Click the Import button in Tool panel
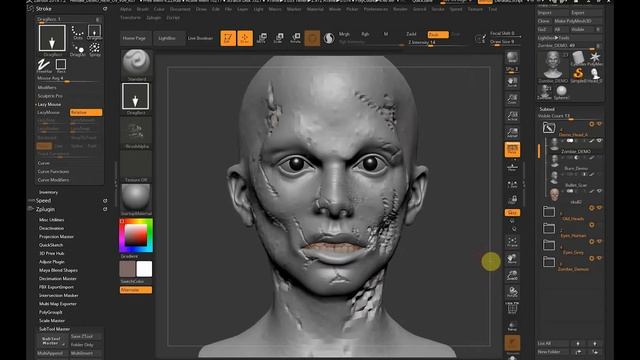 (553, 13)
